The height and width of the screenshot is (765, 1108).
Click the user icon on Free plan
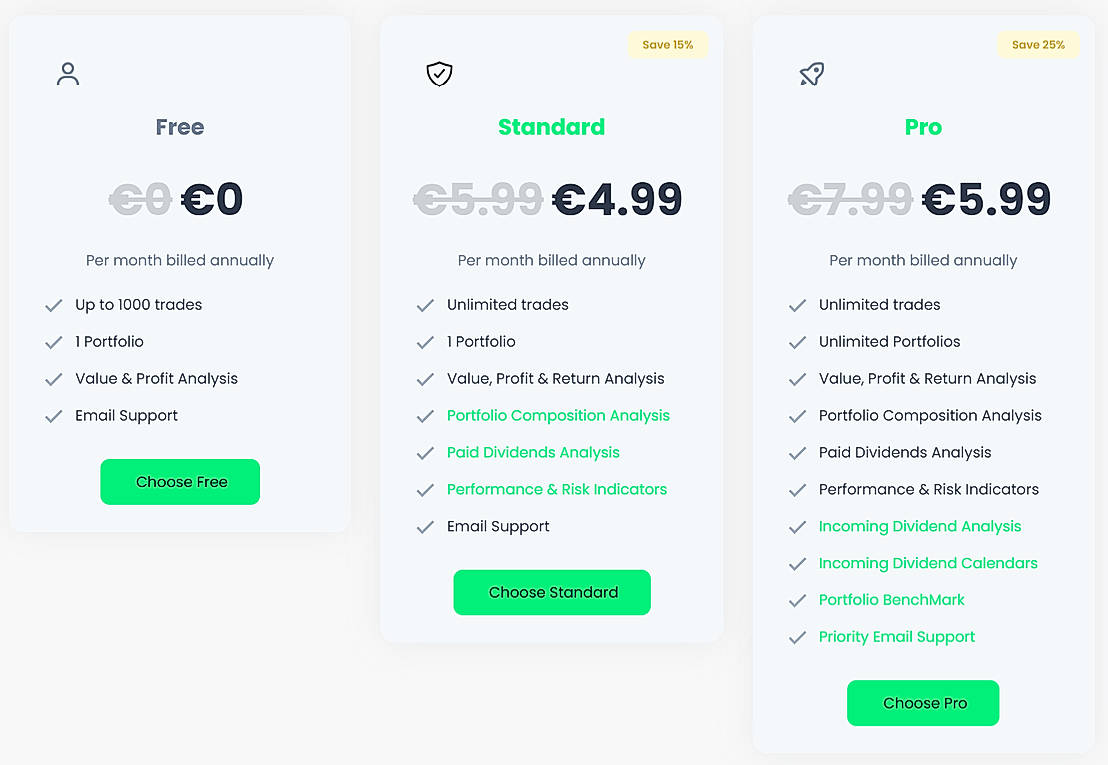coord(68,74)
